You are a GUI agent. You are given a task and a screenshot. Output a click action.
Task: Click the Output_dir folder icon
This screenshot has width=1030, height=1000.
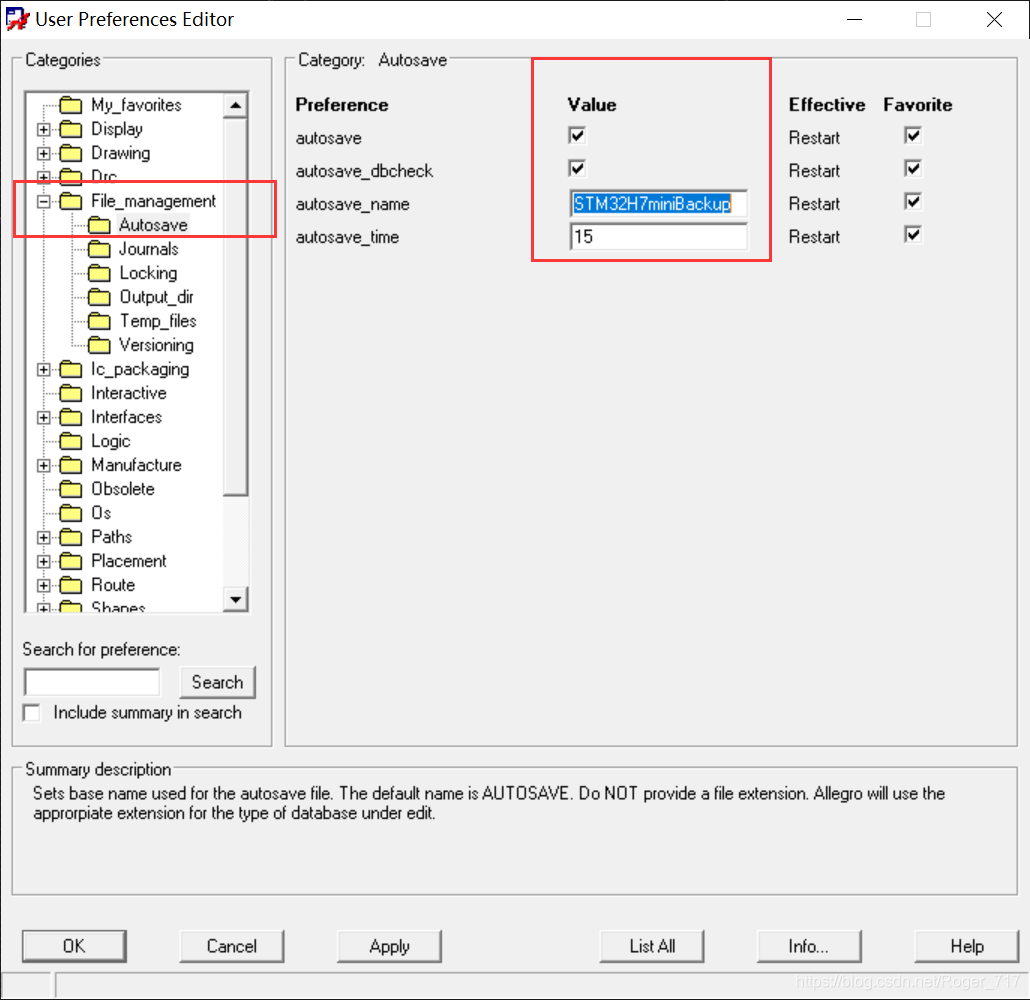[x=99, y=297]
